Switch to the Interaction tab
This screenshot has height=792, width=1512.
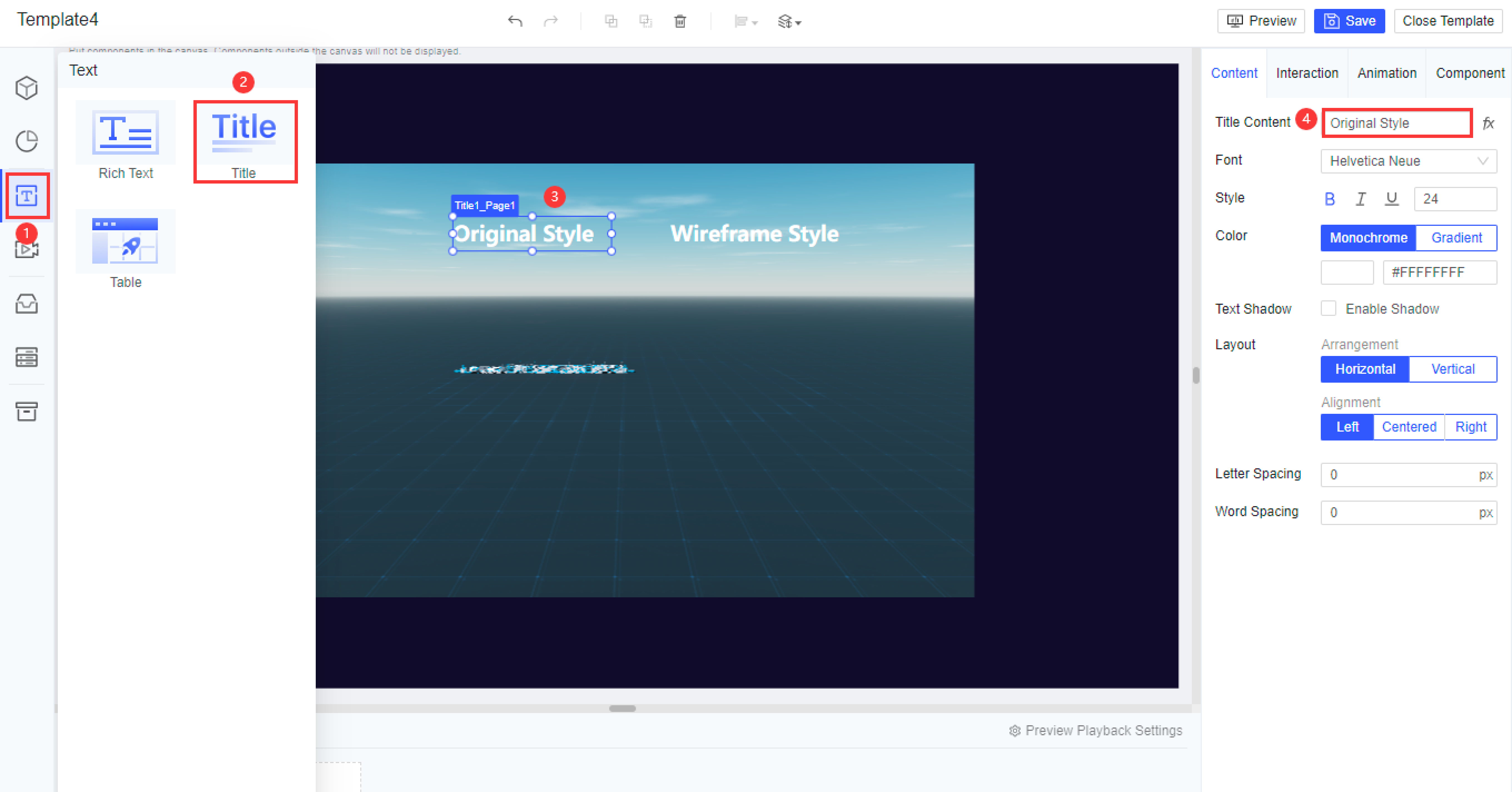1307,73
